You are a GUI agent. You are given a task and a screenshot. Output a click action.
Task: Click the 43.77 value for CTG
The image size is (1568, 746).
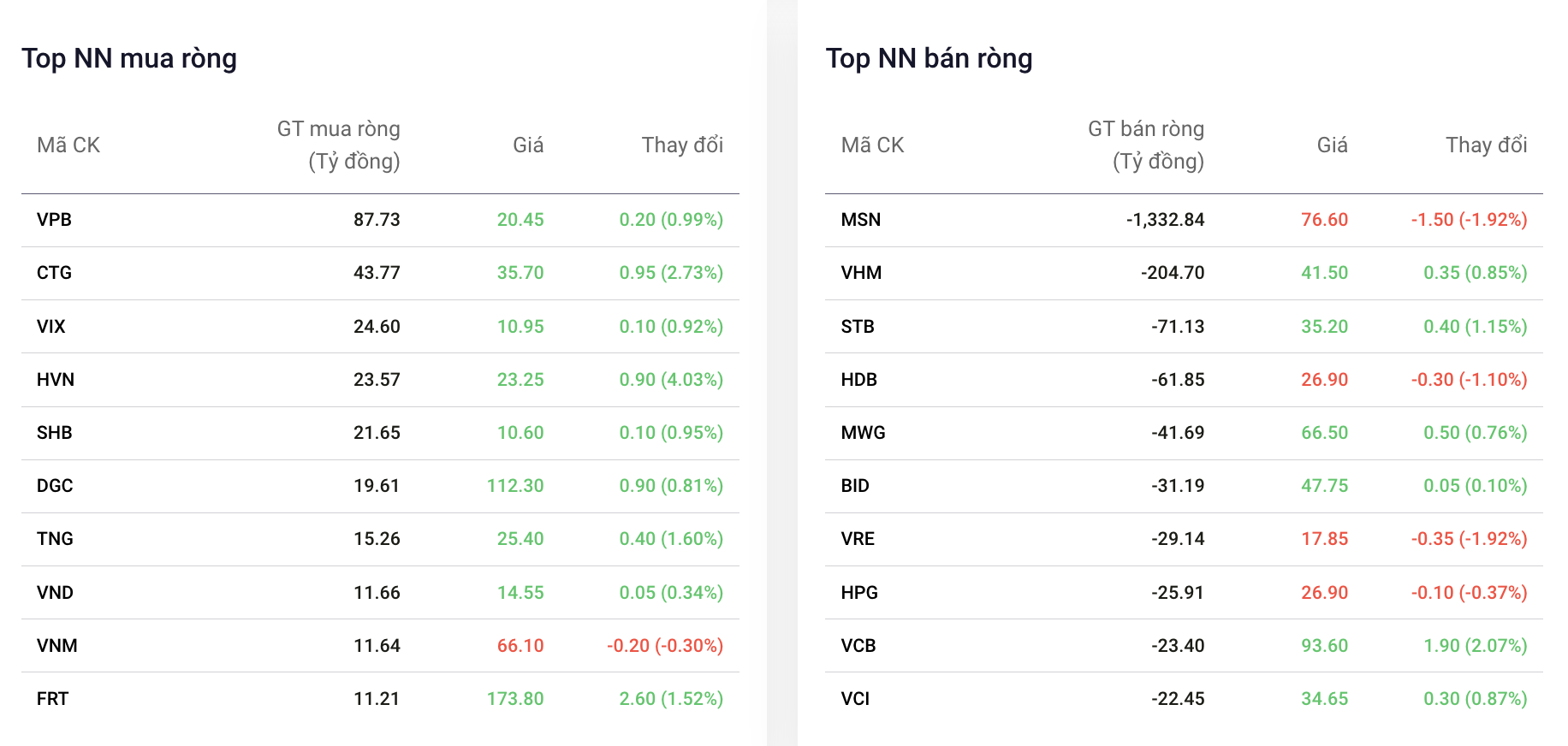[x=377, y=273]
